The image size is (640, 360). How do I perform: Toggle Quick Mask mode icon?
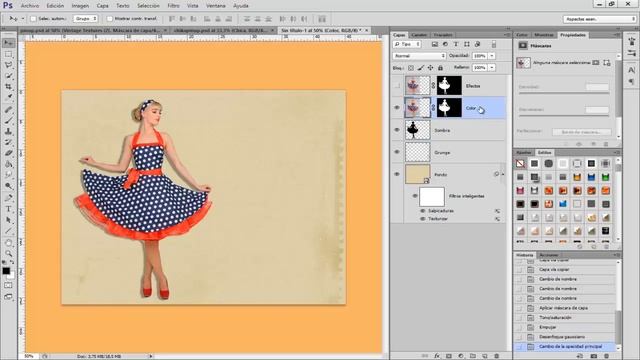pyautogui.click(x=8, y=286)
